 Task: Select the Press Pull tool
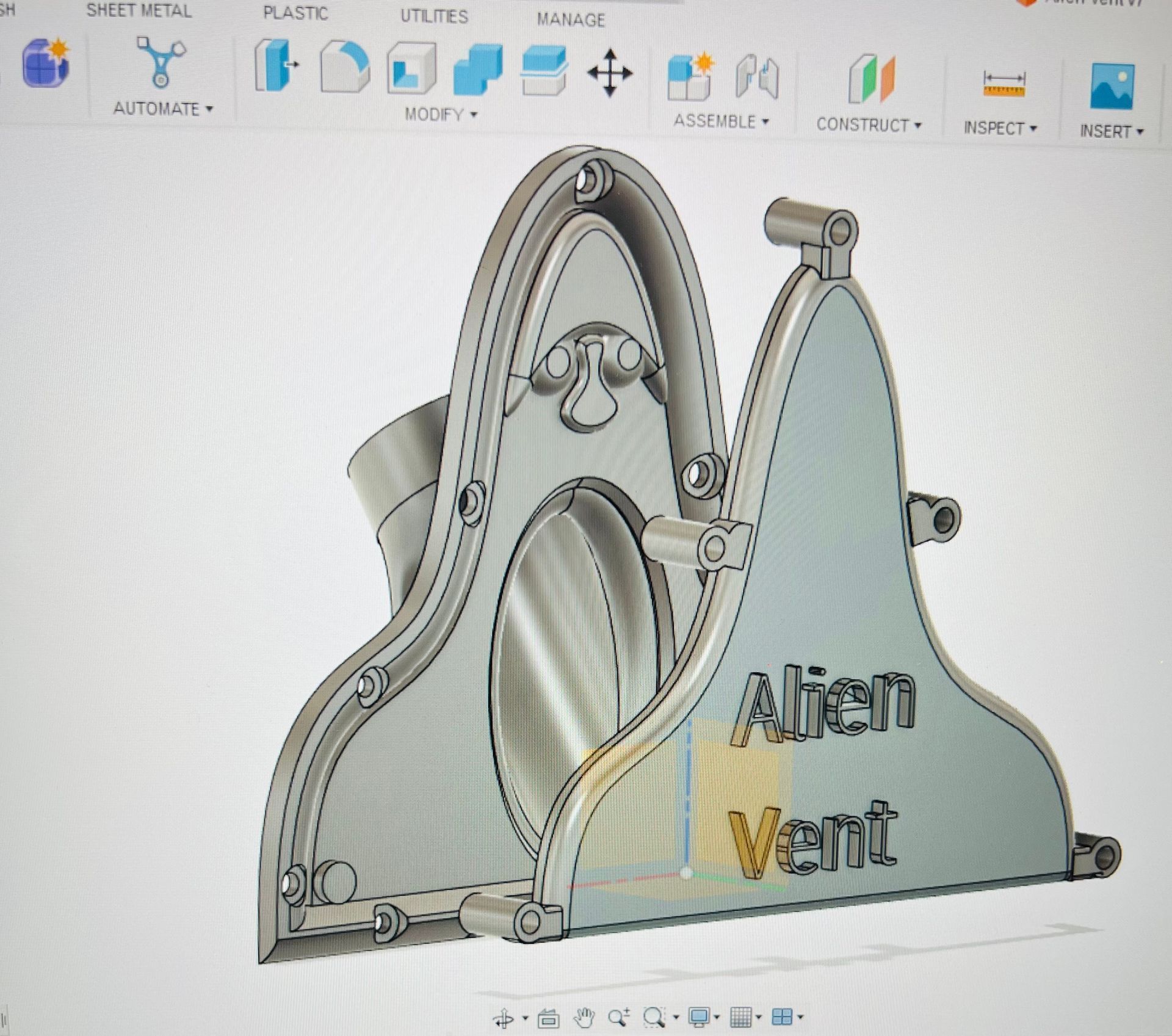coord(276,65)
